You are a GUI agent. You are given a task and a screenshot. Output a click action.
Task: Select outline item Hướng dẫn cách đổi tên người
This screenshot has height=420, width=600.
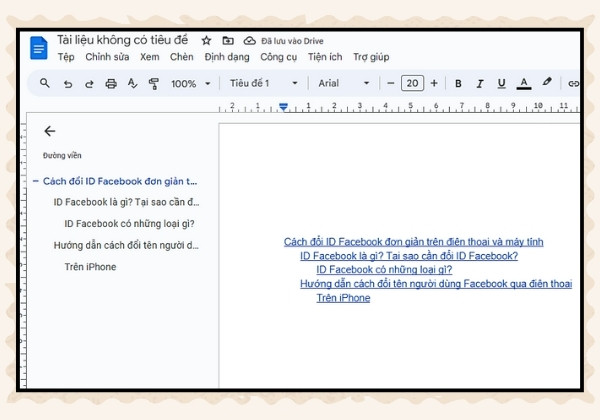126,245
